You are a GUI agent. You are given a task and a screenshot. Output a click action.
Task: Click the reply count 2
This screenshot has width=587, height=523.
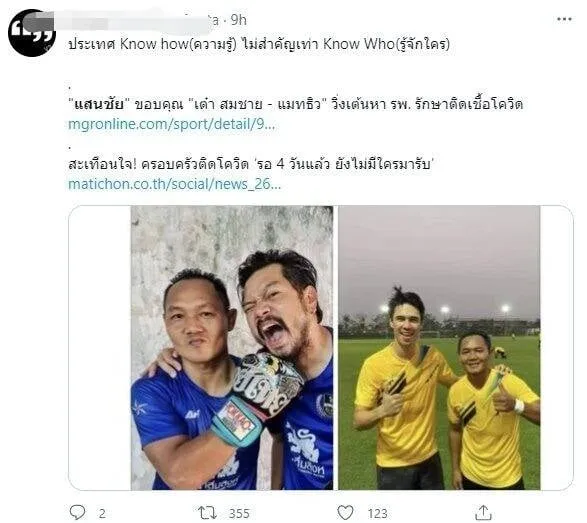(x=102, y=513)
